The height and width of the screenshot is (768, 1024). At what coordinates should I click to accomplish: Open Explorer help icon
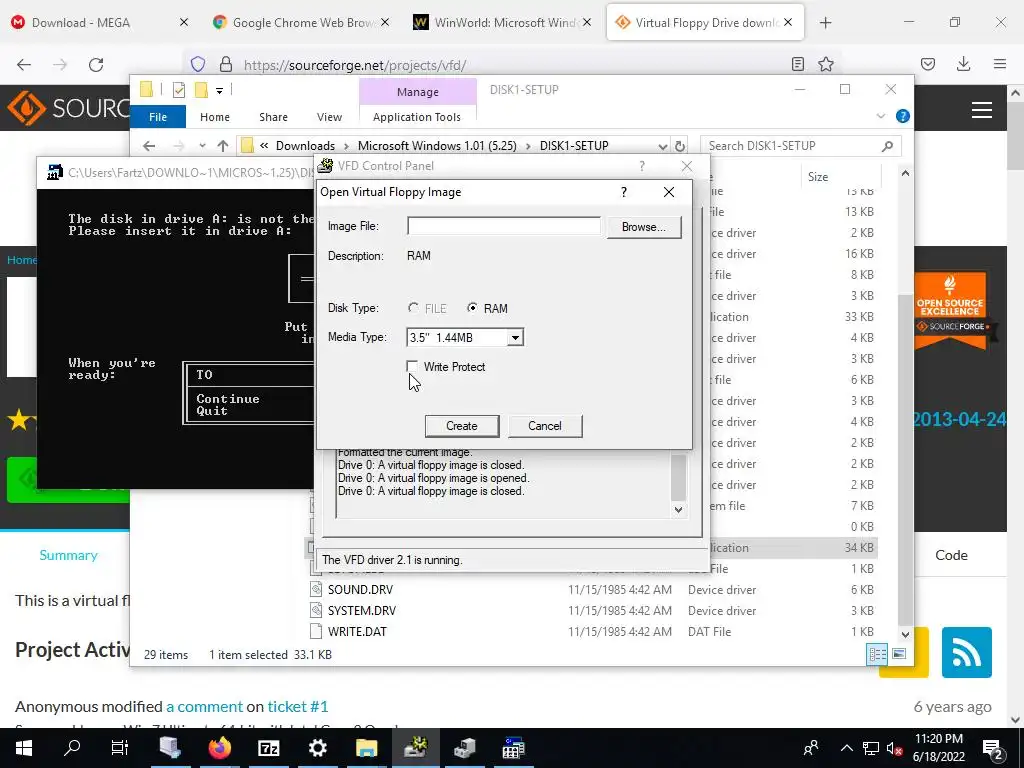[903, 116]
